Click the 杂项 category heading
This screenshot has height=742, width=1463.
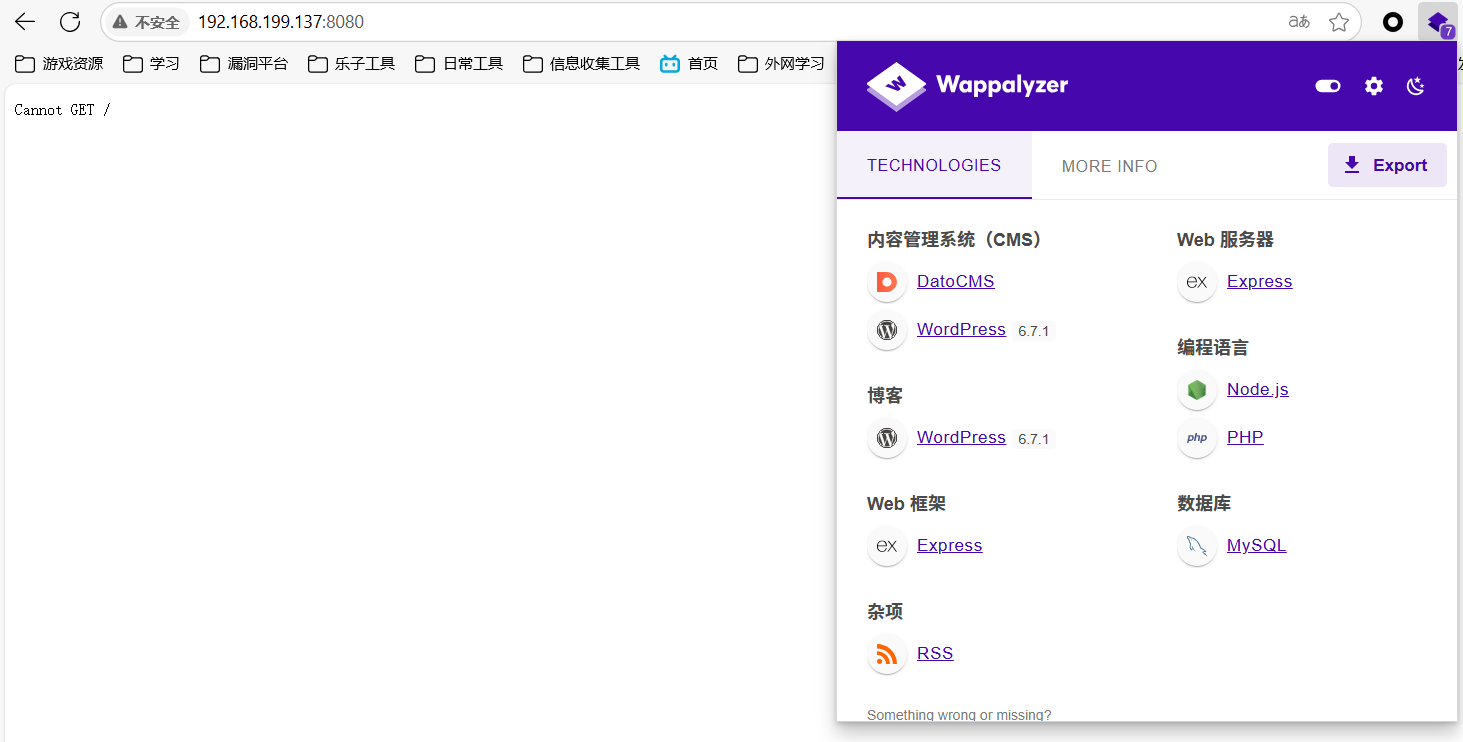885,612
